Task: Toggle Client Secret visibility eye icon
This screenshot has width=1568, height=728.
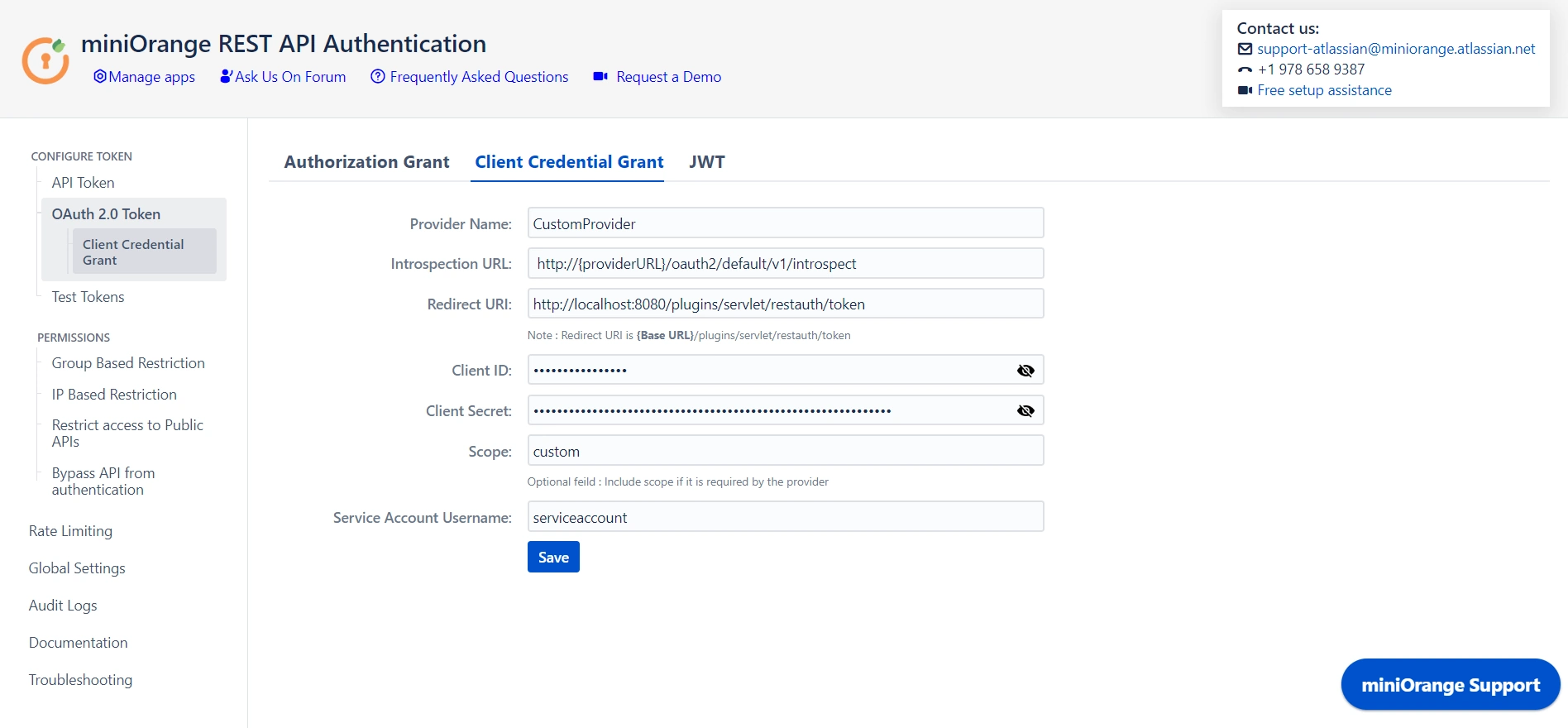Action: click(1025, 410)
